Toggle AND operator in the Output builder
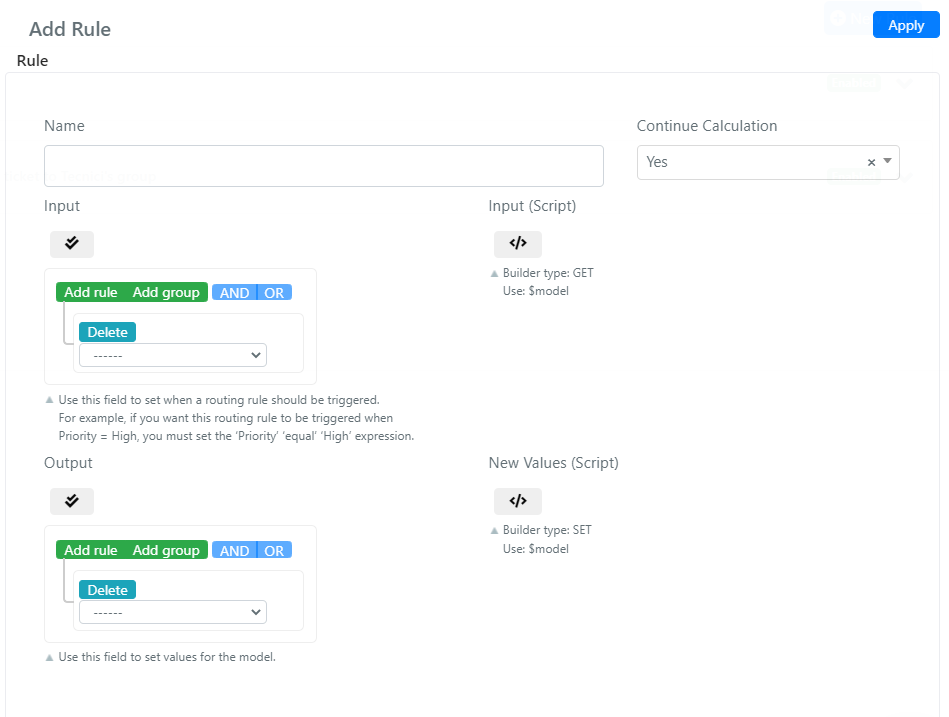 [234, 551]
